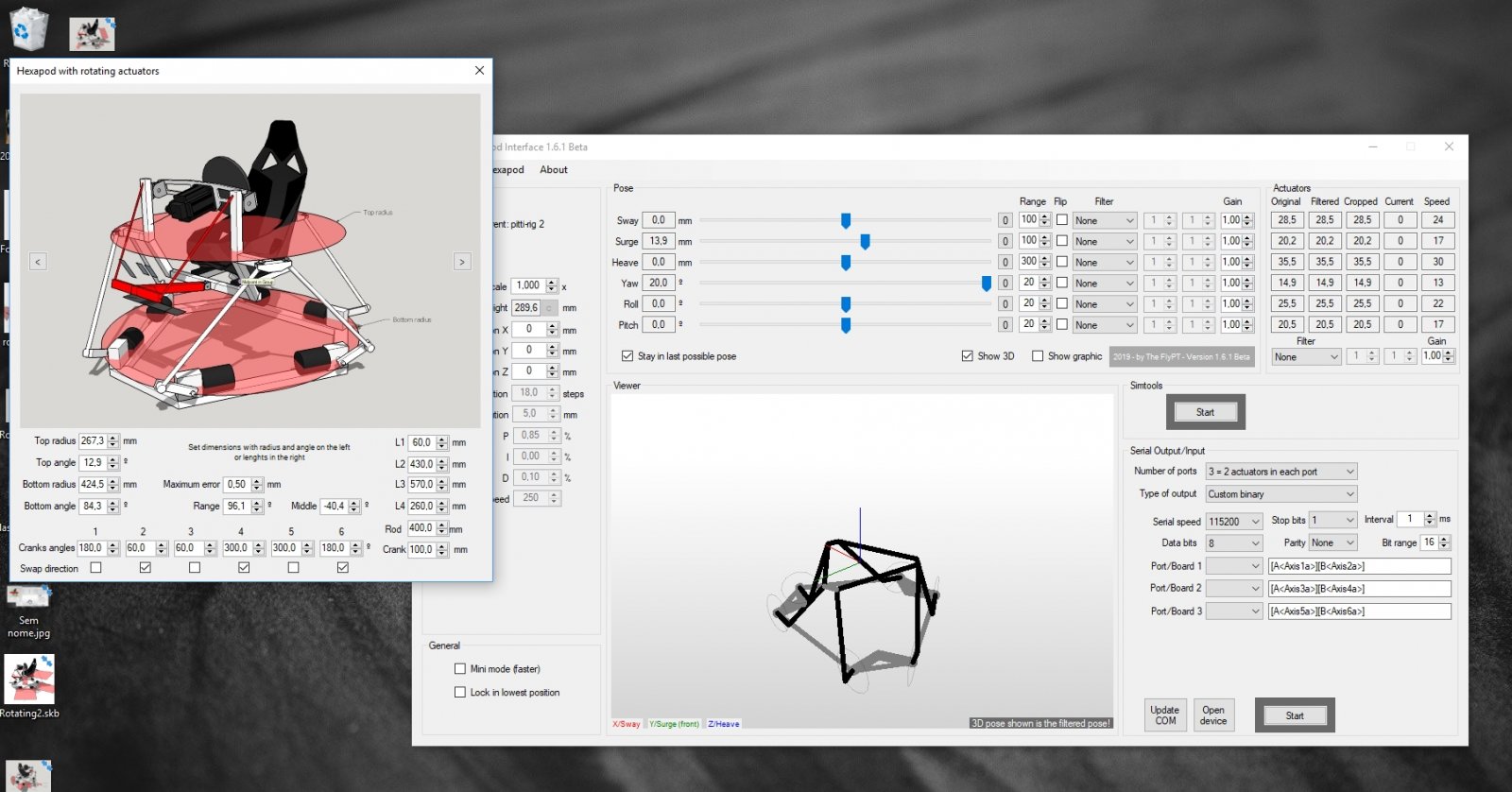Increase the Top radius spinner value

[113, 438]
